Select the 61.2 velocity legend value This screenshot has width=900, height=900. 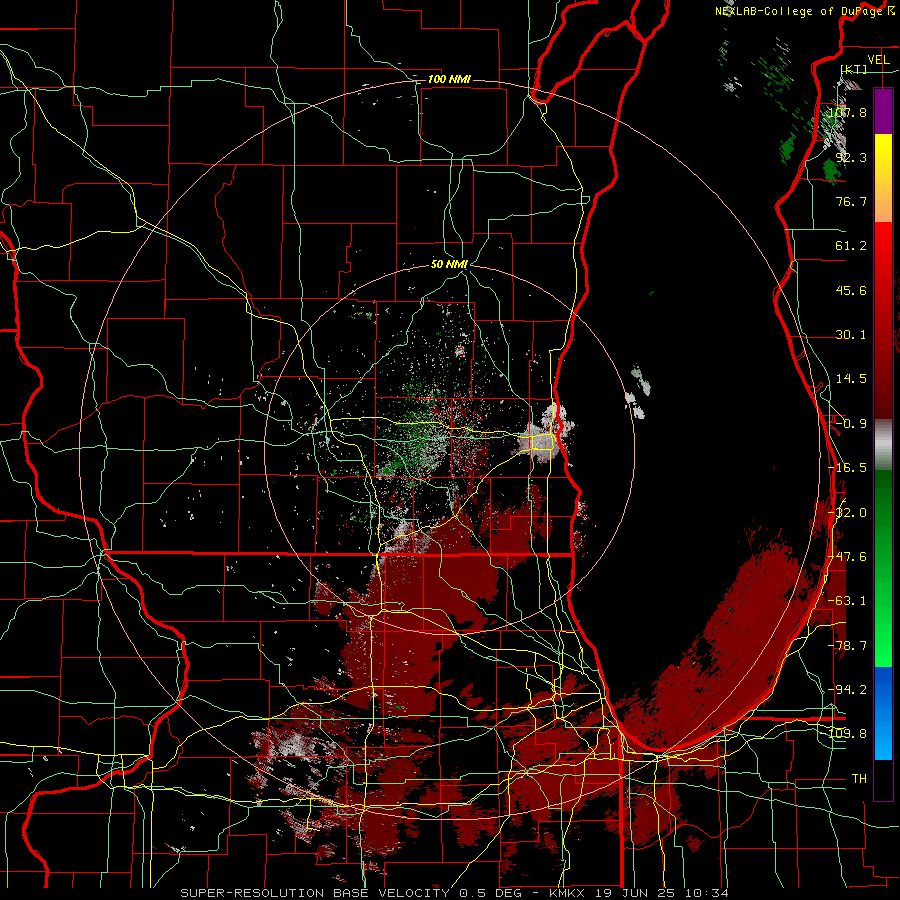pos(851,246)
